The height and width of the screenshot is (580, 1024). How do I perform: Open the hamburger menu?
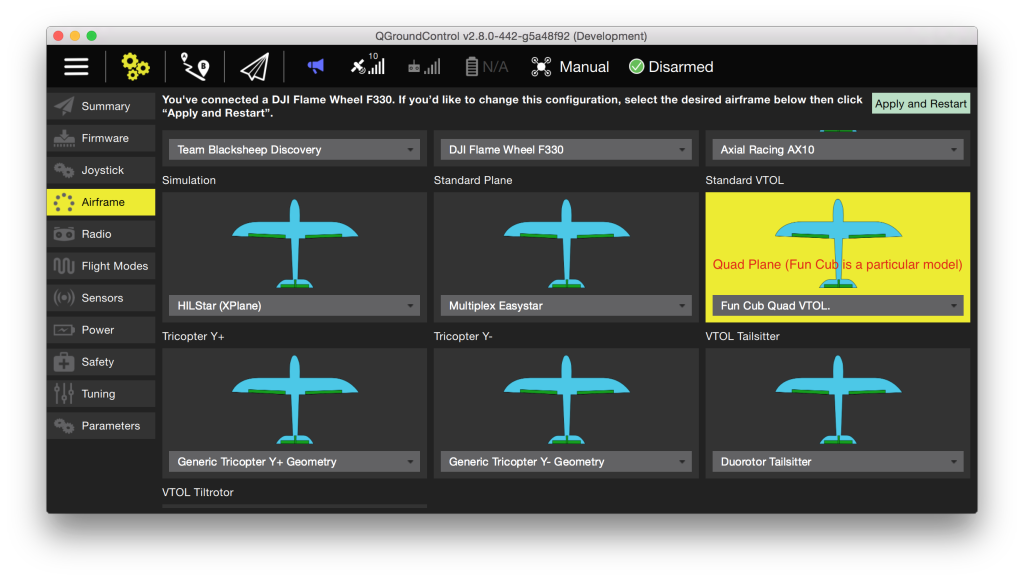pyautogui.click(x=76, y=66)
